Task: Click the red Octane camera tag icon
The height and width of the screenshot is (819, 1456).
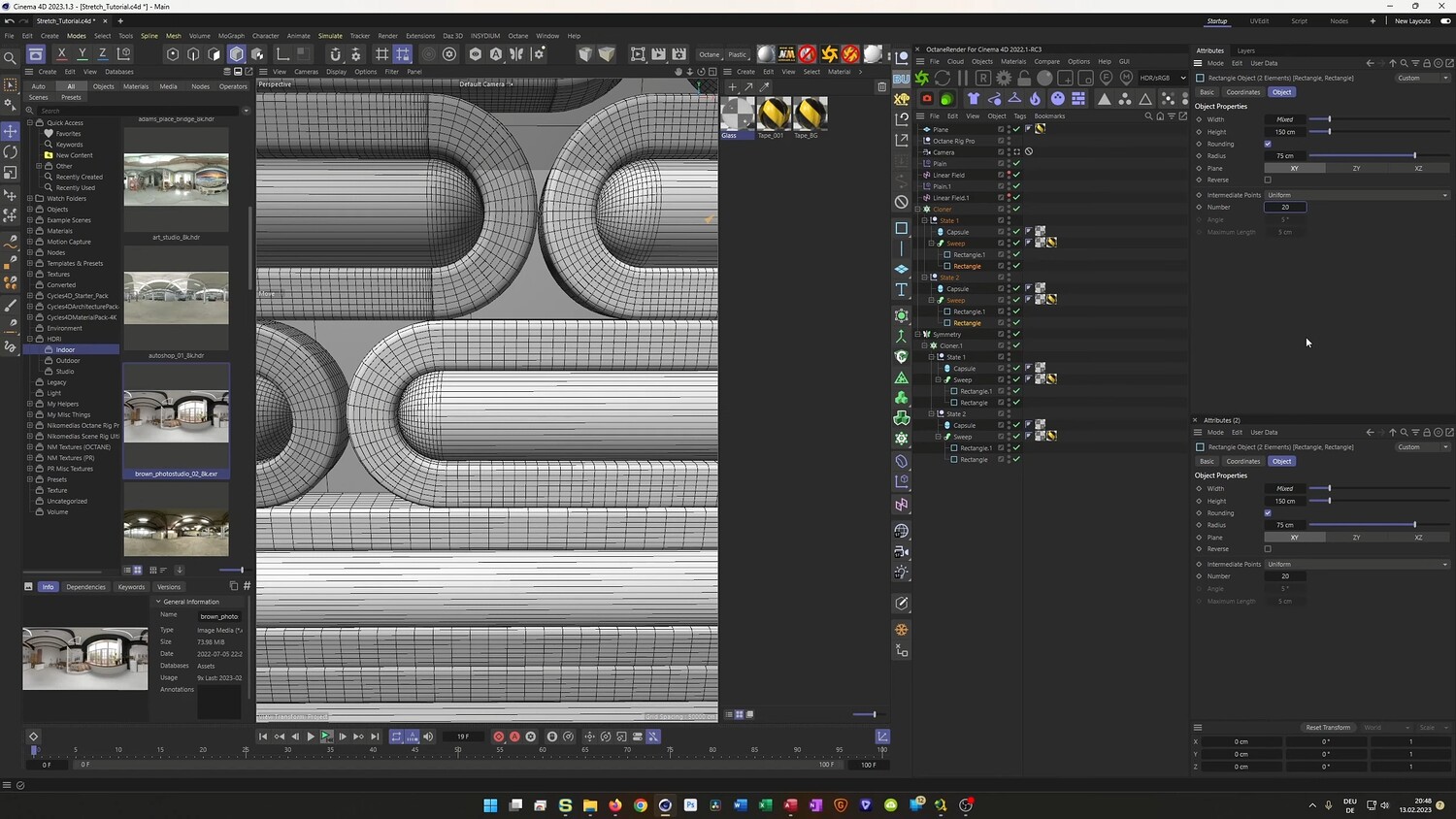Action: tap(927, 98)
